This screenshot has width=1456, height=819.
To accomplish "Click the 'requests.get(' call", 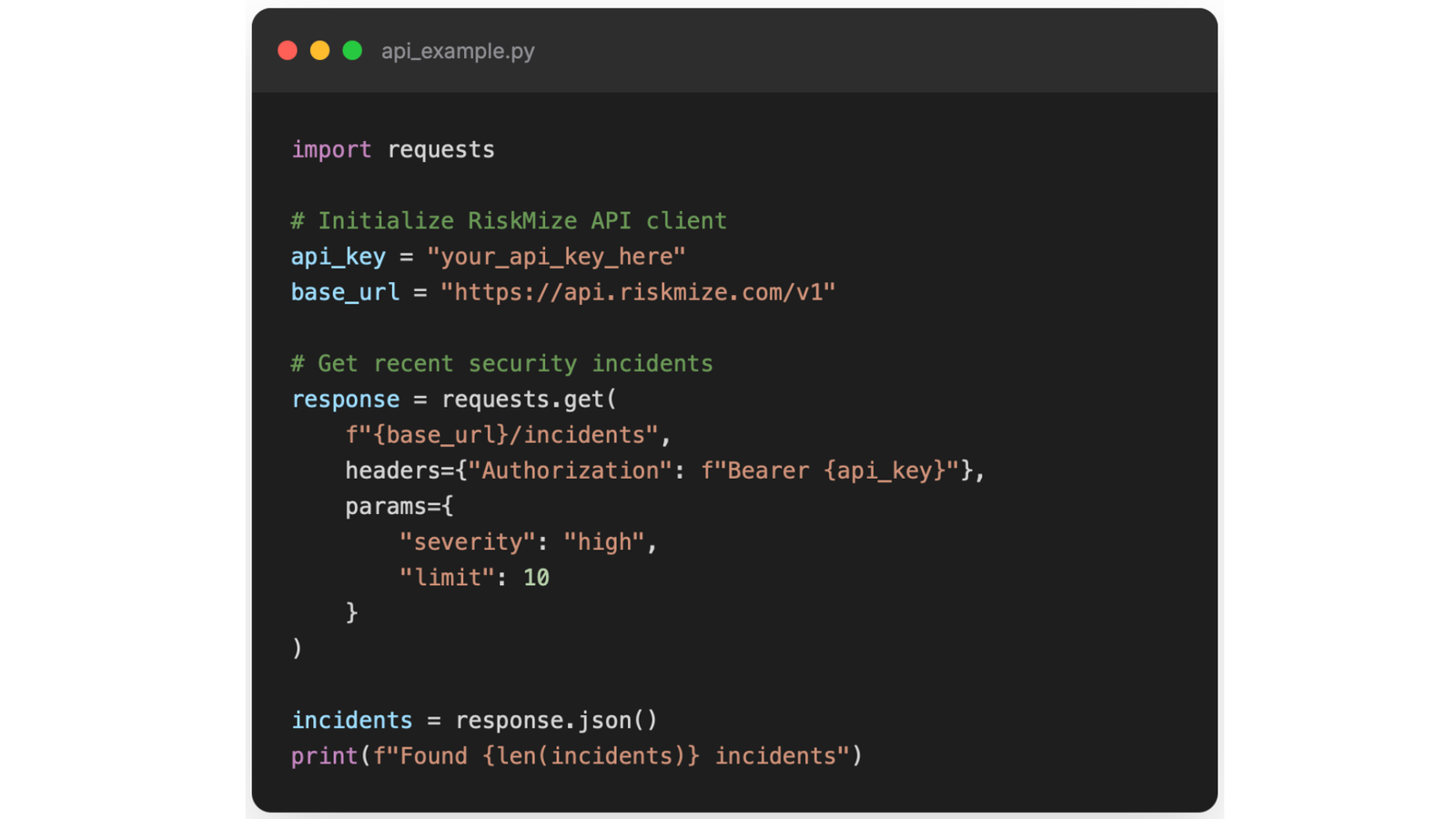I will click(x=530, y=399).
